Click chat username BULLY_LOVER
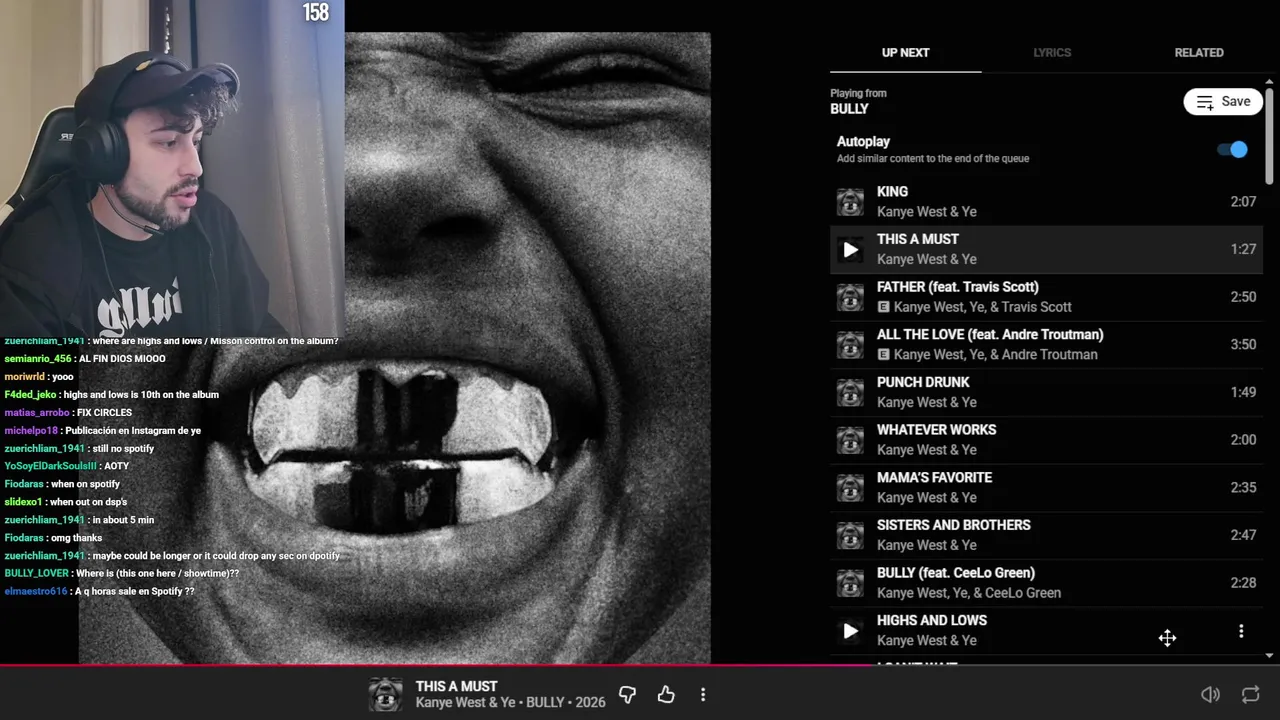The width and height of the screenshot is (1280, 720). point(36,573)
